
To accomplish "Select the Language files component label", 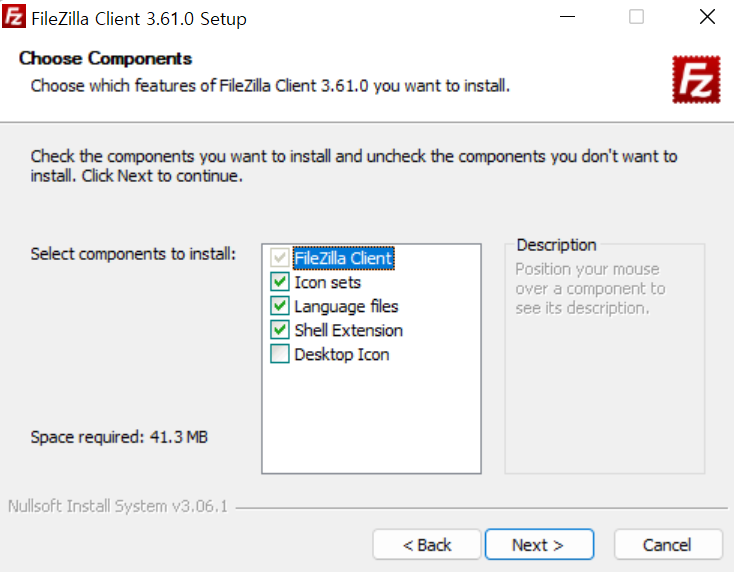I will click(x=346, y=307).
